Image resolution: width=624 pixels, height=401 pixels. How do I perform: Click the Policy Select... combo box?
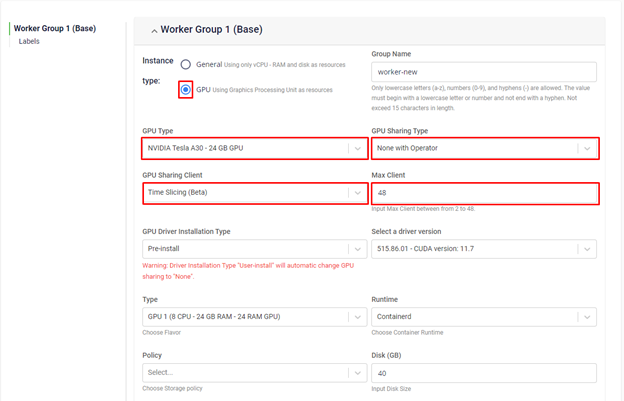click(245, 373)
